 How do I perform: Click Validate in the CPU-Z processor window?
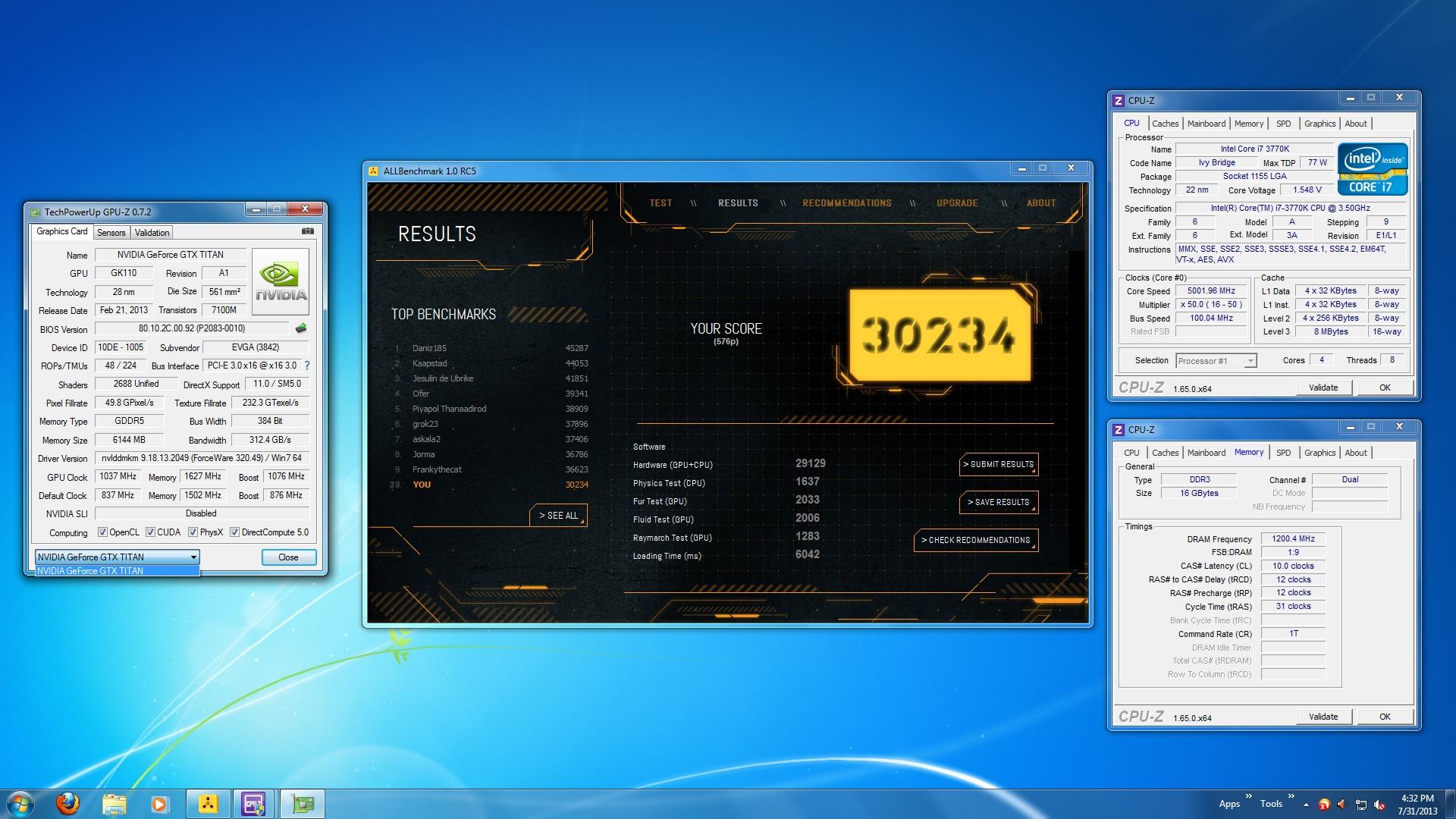tap(1323, 388)
